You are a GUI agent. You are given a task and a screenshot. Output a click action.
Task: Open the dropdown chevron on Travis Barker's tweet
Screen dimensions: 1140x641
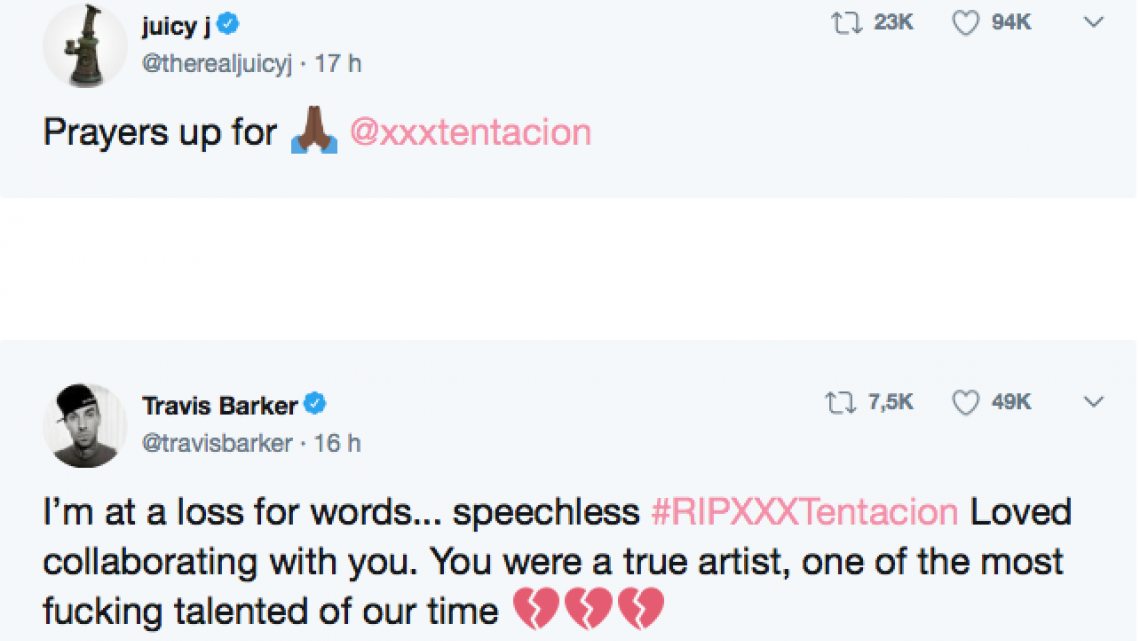(1092, 402)
